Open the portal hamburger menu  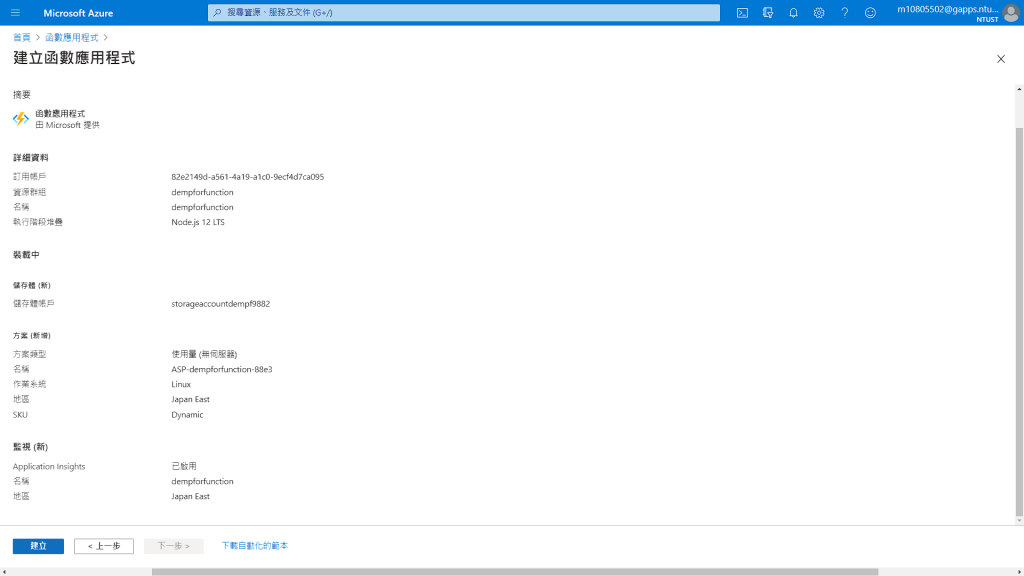[16, 12]
